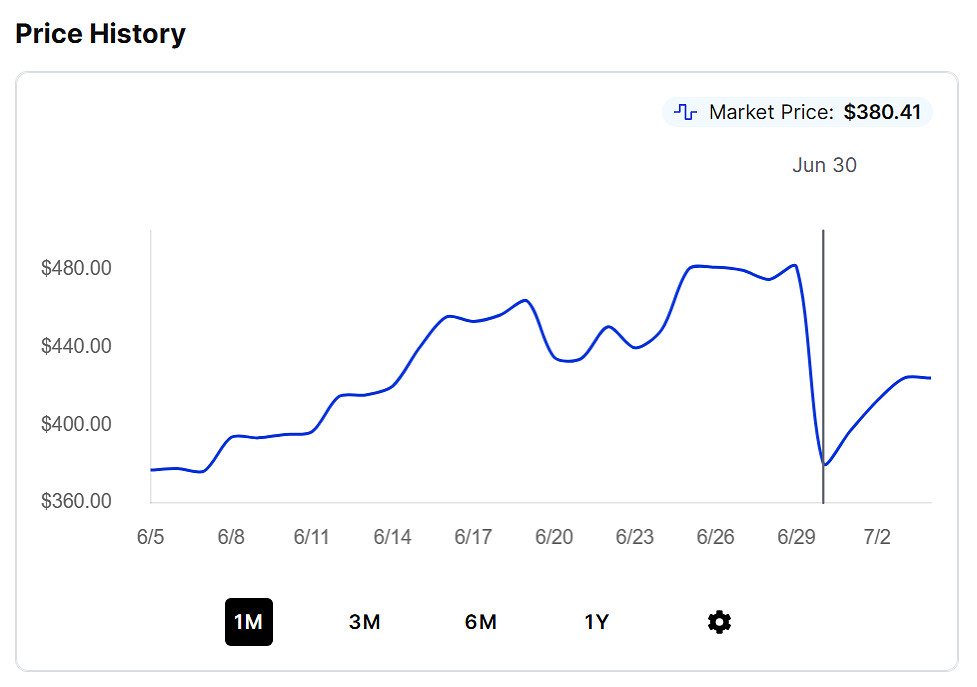Click the 6/26 date axis label
The height and width of the screenshot is (687, 977).
tap(715, 537)
